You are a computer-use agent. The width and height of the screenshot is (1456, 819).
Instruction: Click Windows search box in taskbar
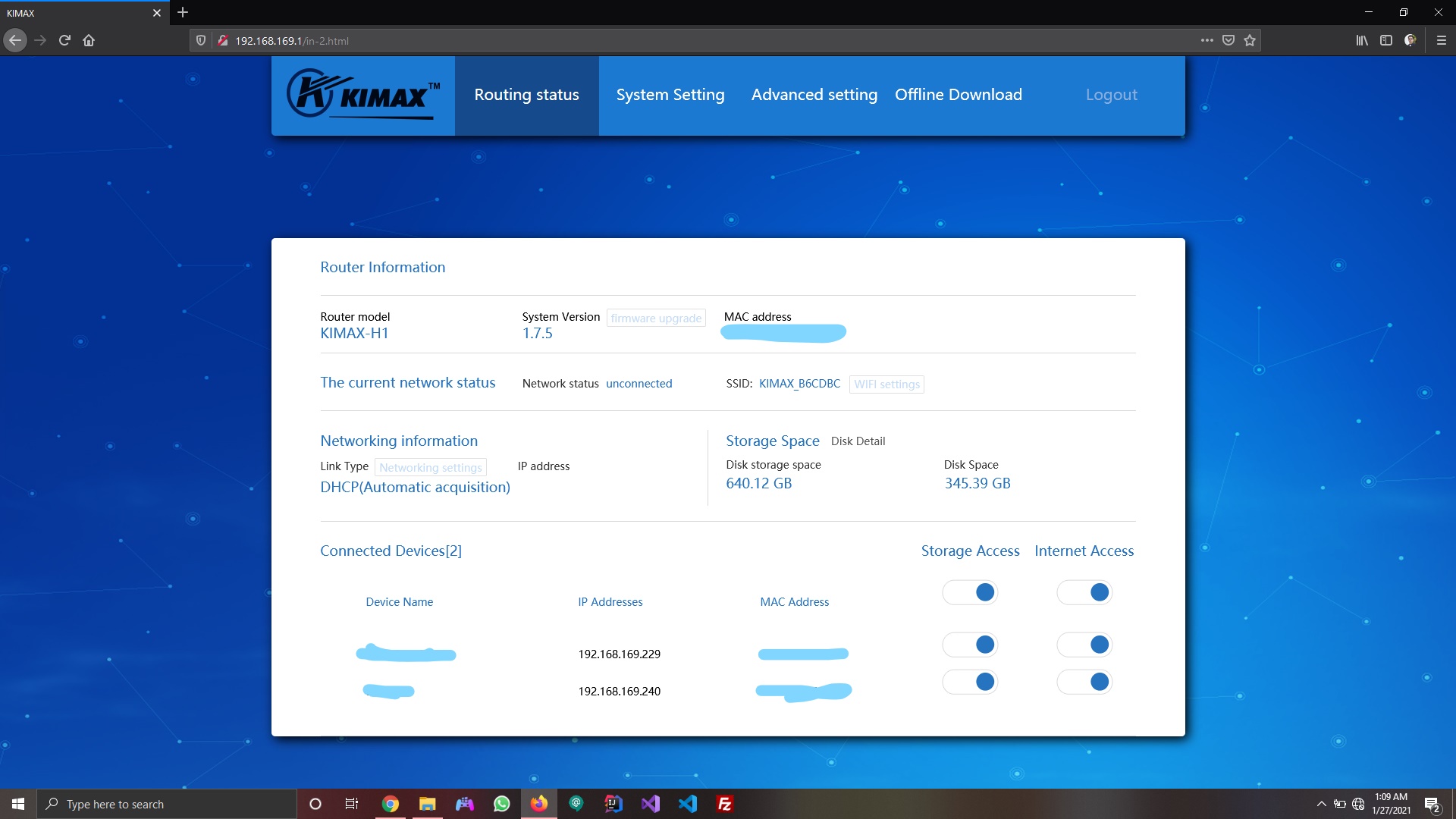(167, 804)
